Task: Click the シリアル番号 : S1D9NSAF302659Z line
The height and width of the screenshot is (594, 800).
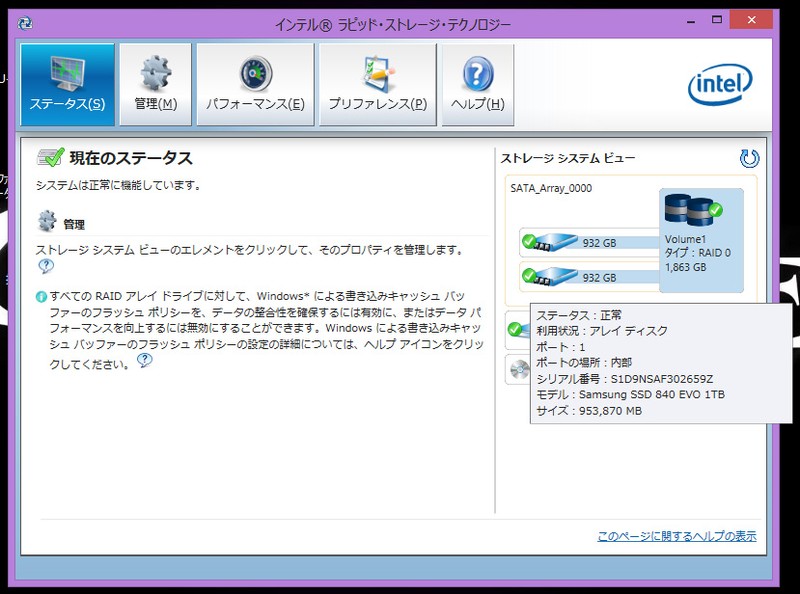Action: 624,379
